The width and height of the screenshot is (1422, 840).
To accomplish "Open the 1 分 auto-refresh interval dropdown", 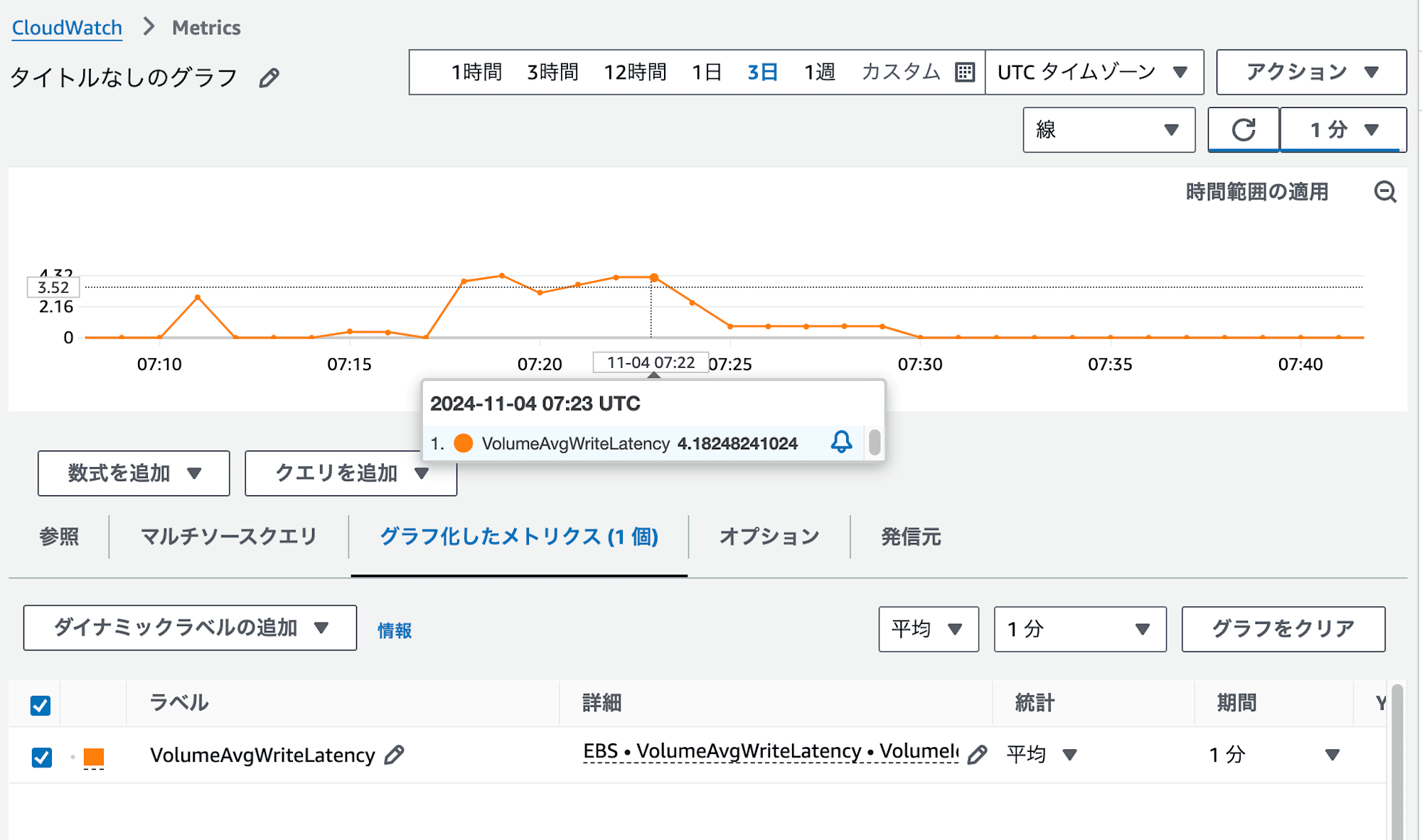I will click(1343, 129).
